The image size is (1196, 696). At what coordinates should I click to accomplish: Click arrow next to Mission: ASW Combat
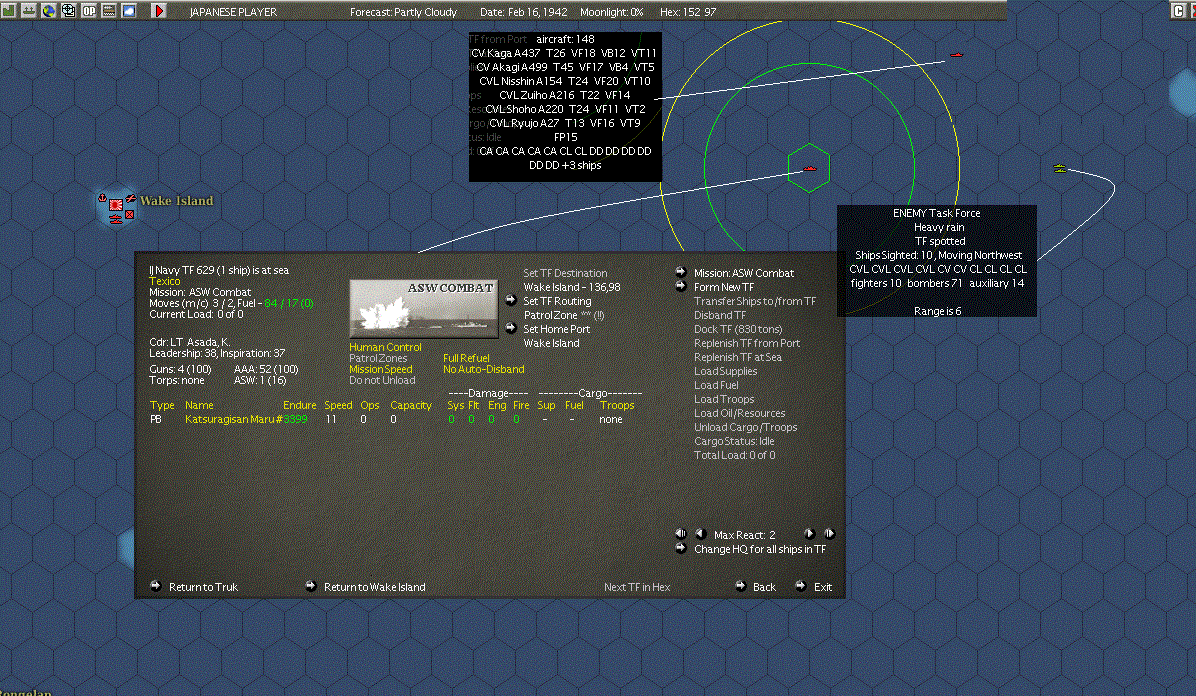[x=680, y=272]
